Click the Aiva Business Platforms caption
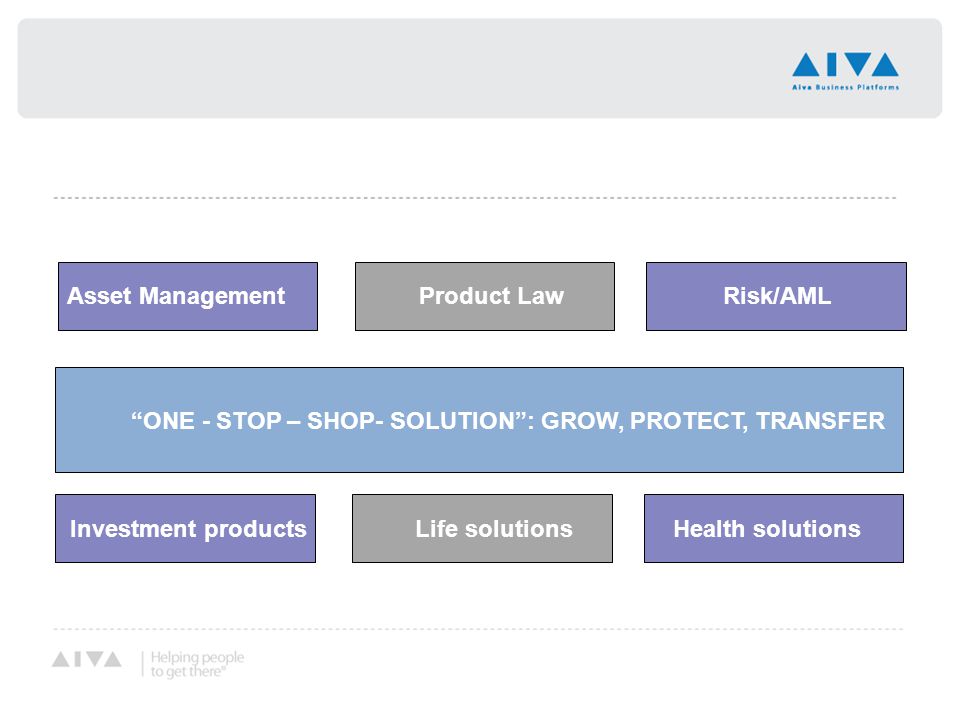 pyautogui.click(x=846, y=88)
